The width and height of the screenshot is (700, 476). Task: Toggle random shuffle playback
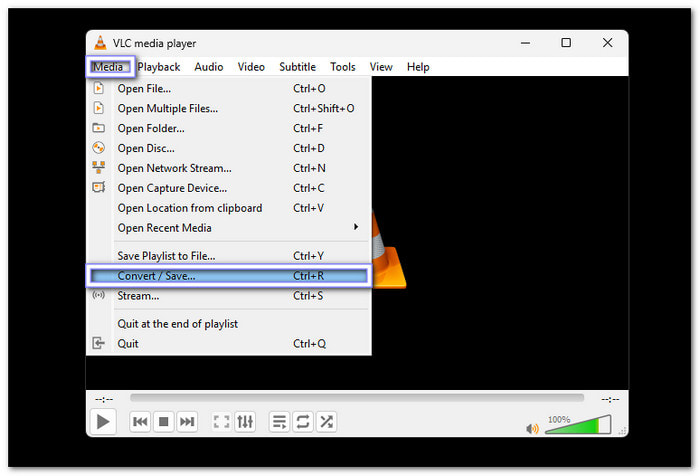point(326,422)
